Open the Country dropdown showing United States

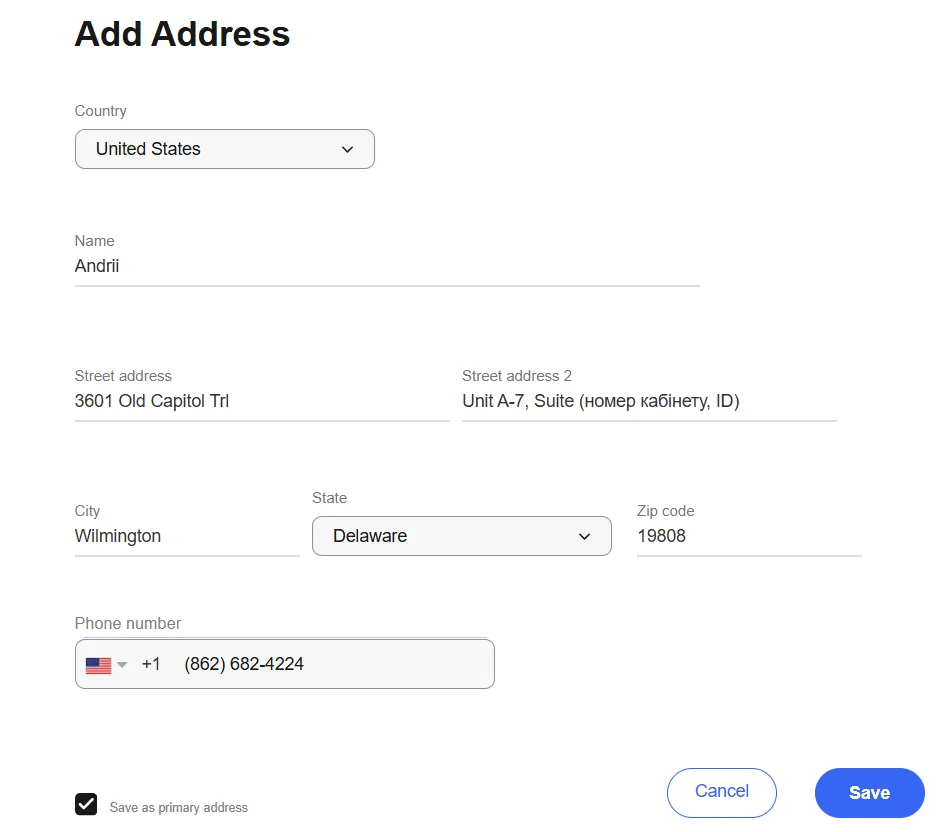pos(224,149)
